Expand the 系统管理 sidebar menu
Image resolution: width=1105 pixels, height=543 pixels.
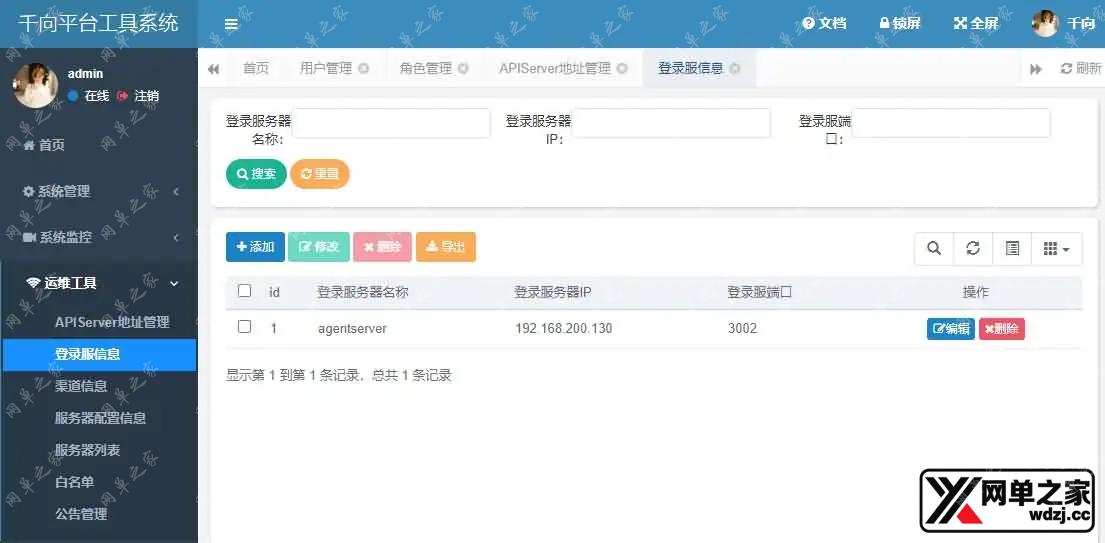(x=98, y=191)
